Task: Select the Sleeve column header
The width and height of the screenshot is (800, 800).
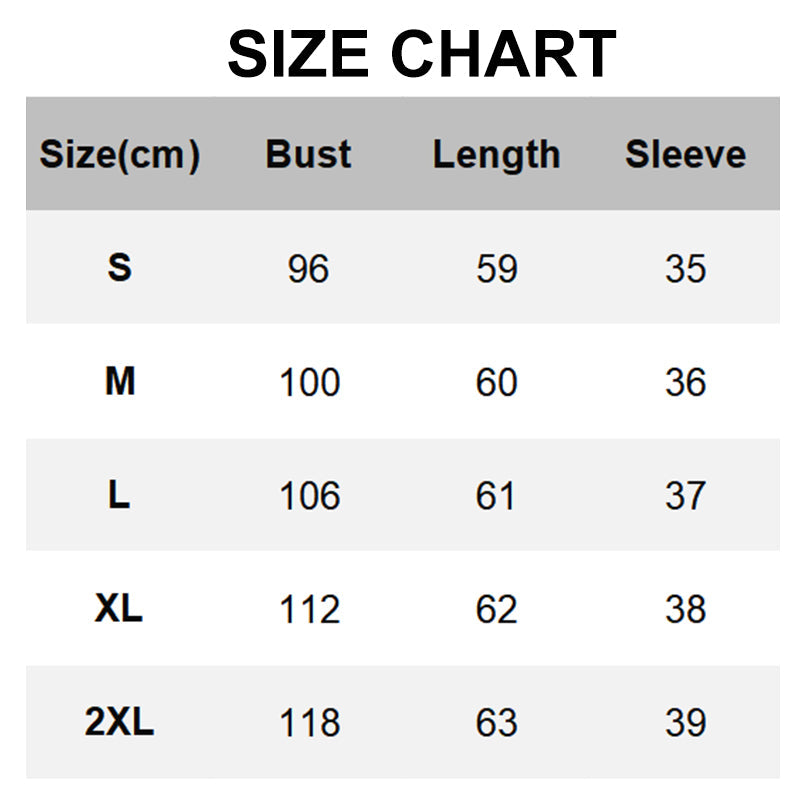Action: (685, 154)
